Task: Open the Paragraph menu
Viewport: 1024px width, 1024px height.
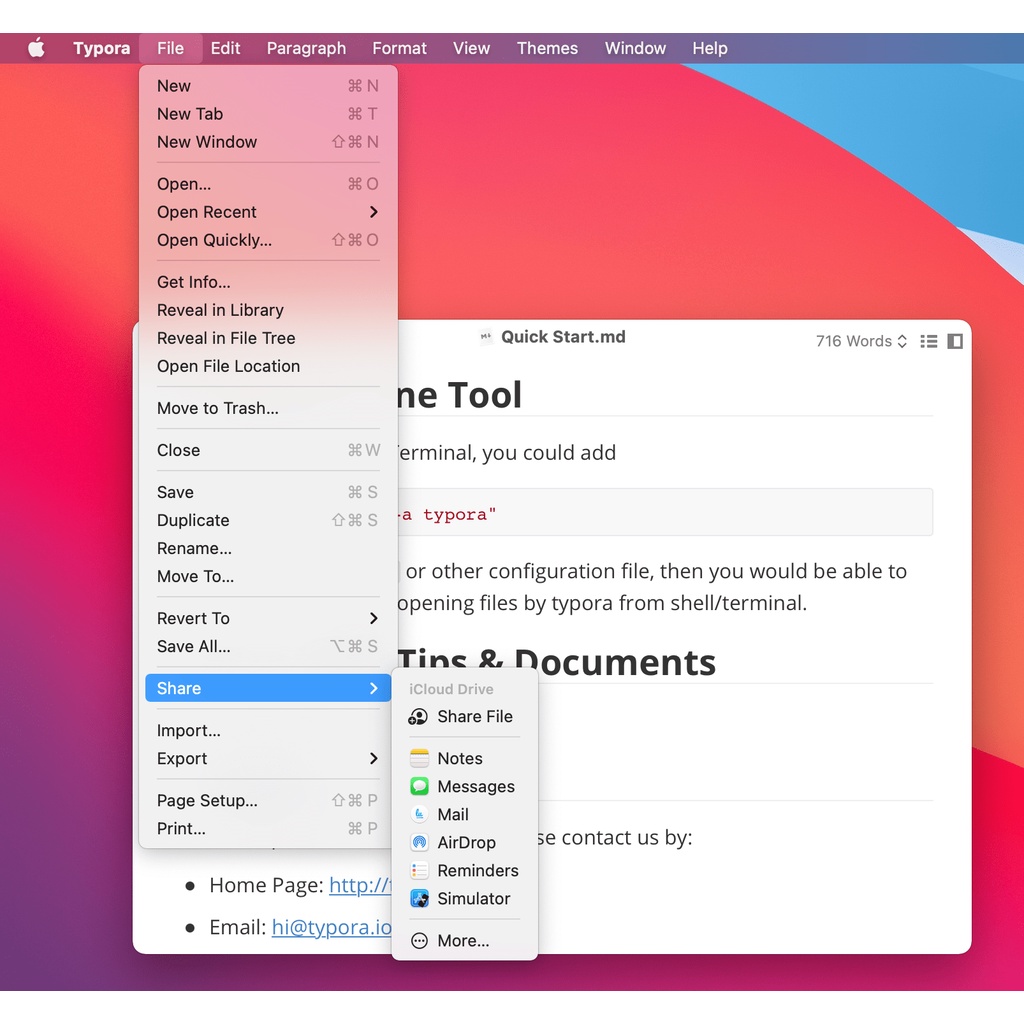Action: (306, 48)
